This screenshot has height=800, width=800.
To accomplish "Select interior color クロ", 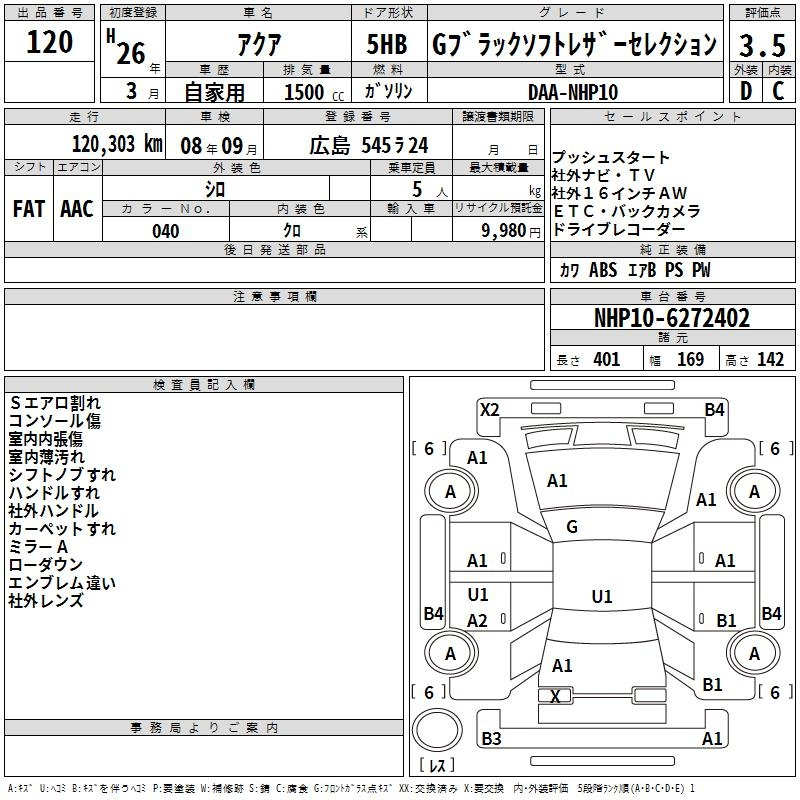I will 292,231.
